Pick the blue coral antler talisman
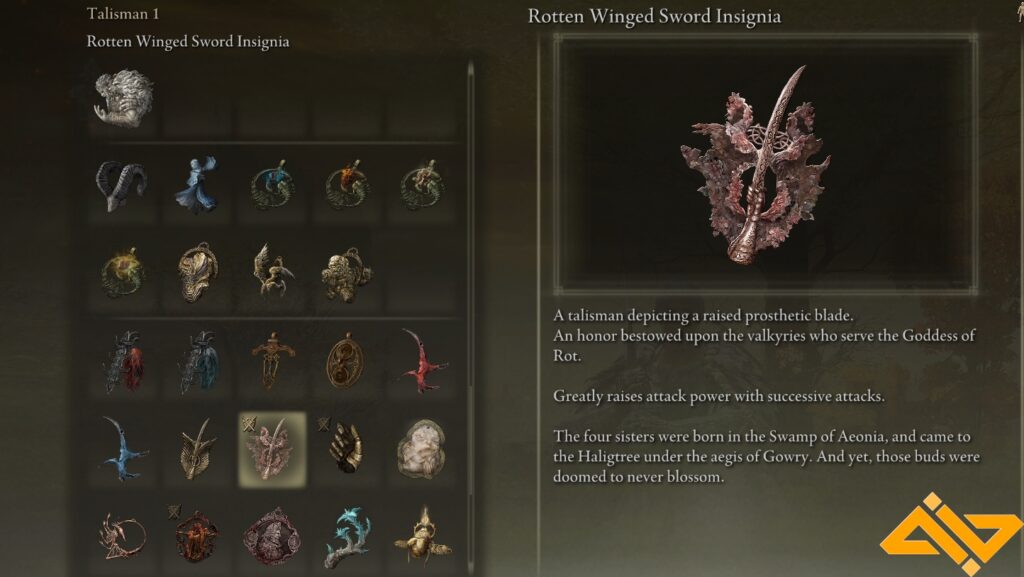Image resolution: width=1024 pixels, height=577 pixels. 347,537
